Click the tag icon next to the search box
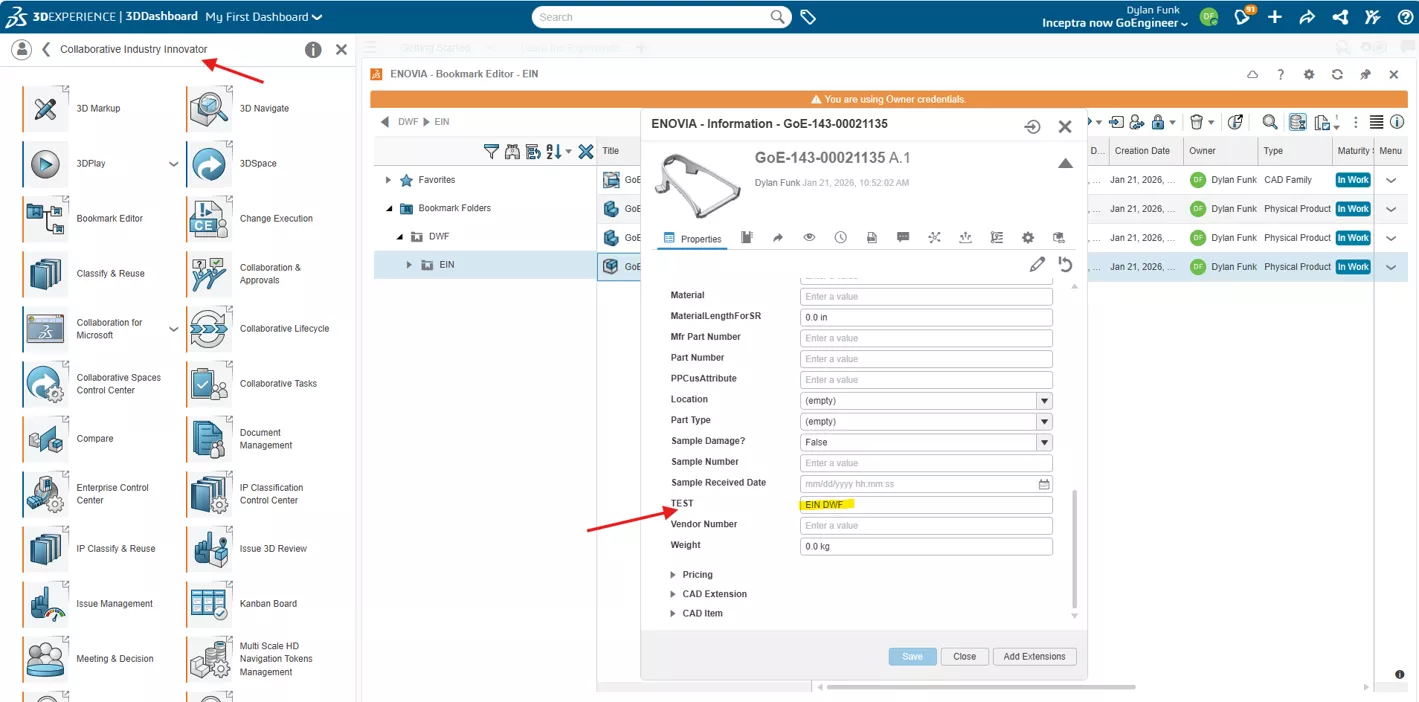The width and height of the screenshot is (1419, 702). pyautogui.click(x=808, y=17)
